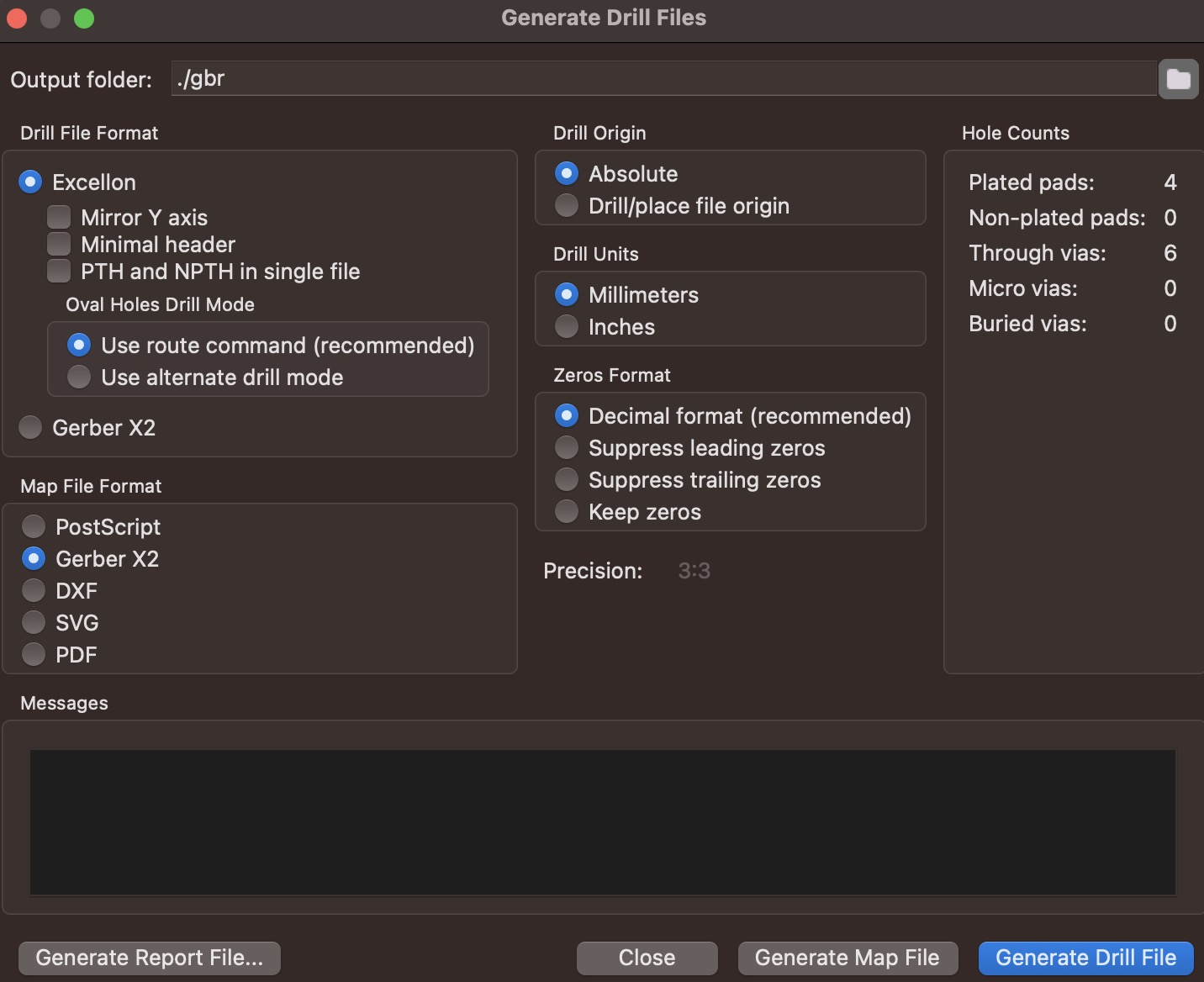
Task: Click Generate Map File button
Action: (x=848, y=958)
